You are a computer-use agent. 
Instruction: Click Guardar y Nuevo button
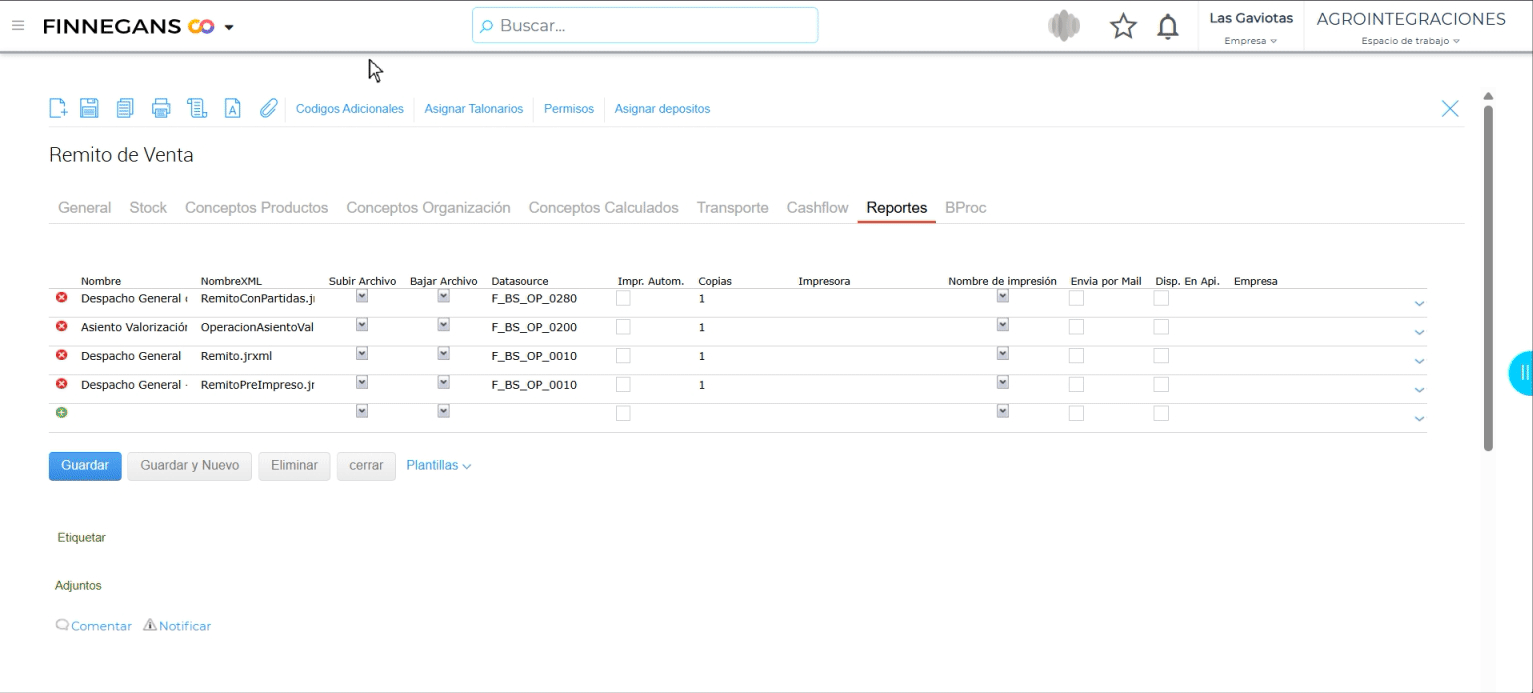(190, 466)
